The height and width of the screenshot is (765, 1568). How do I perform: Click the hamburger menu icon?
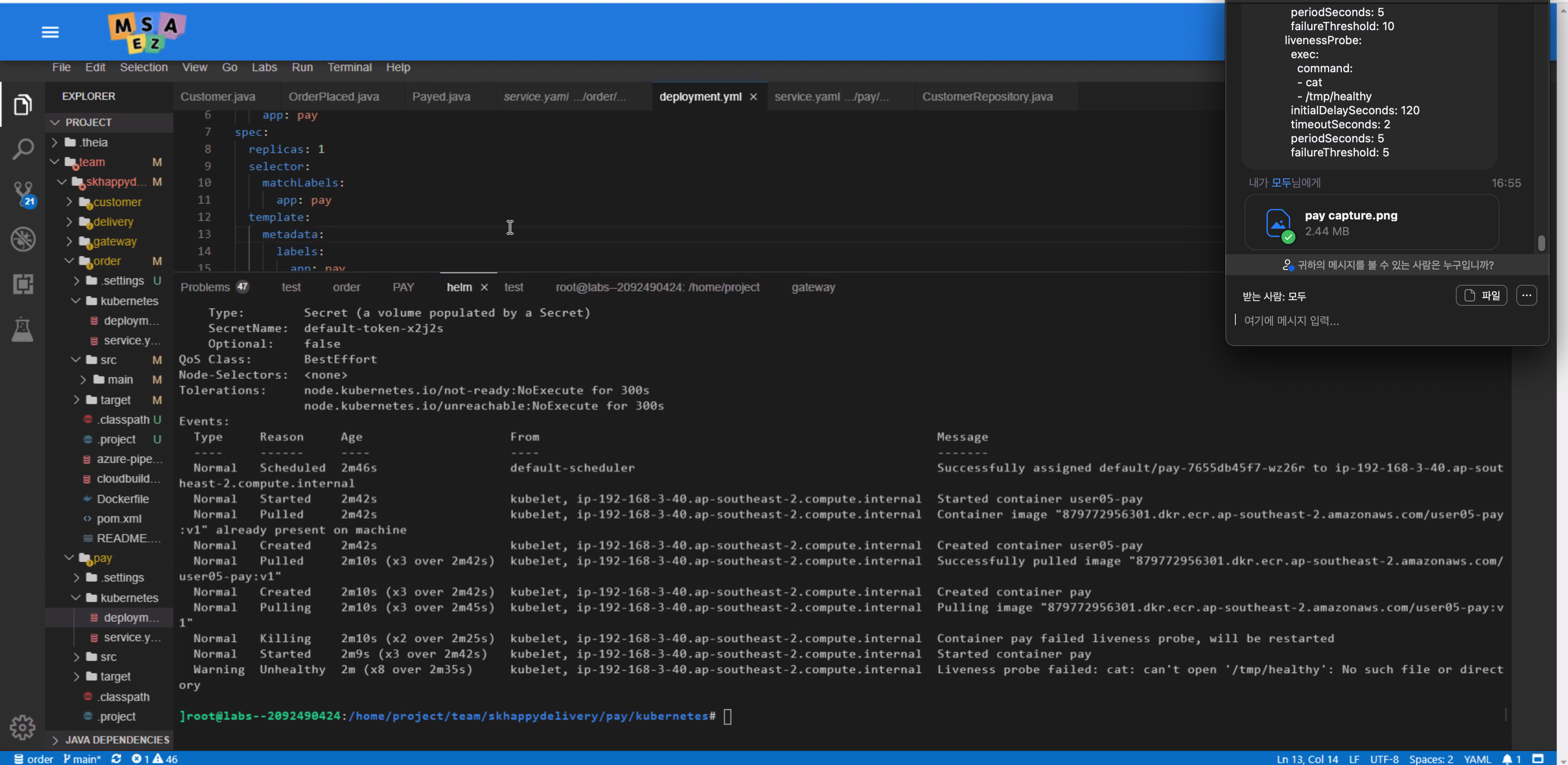pos(50,32)
